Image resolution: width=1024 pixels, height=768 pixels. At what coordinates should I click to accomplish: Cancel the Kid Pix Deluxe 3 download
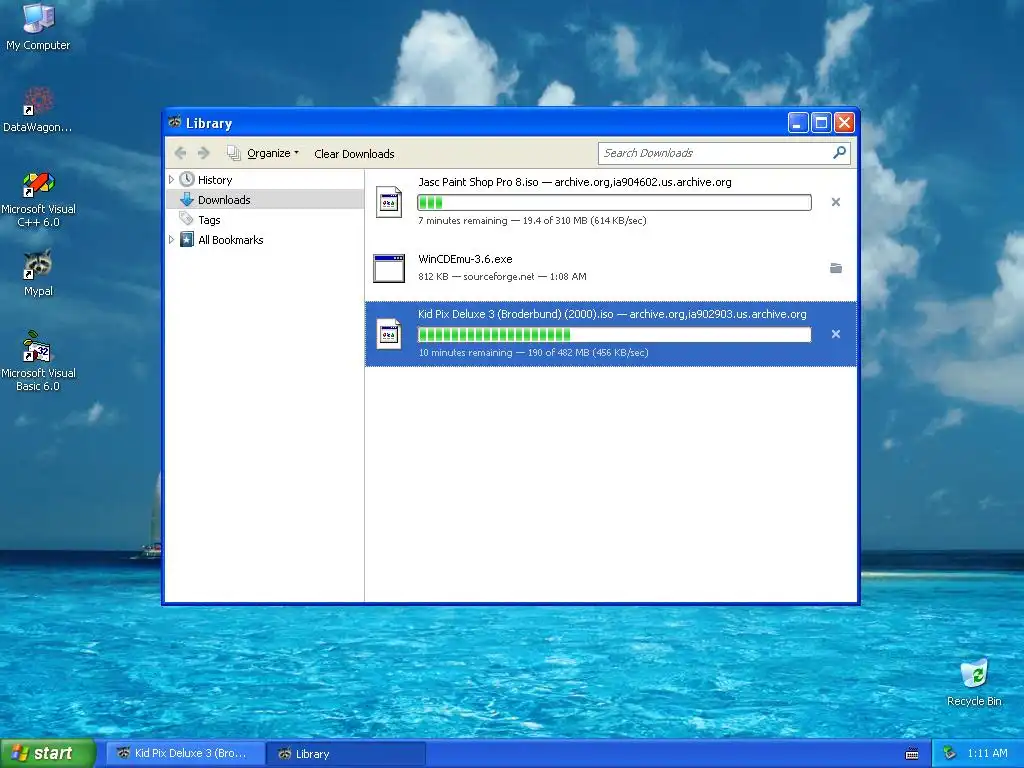click(835, 334)
